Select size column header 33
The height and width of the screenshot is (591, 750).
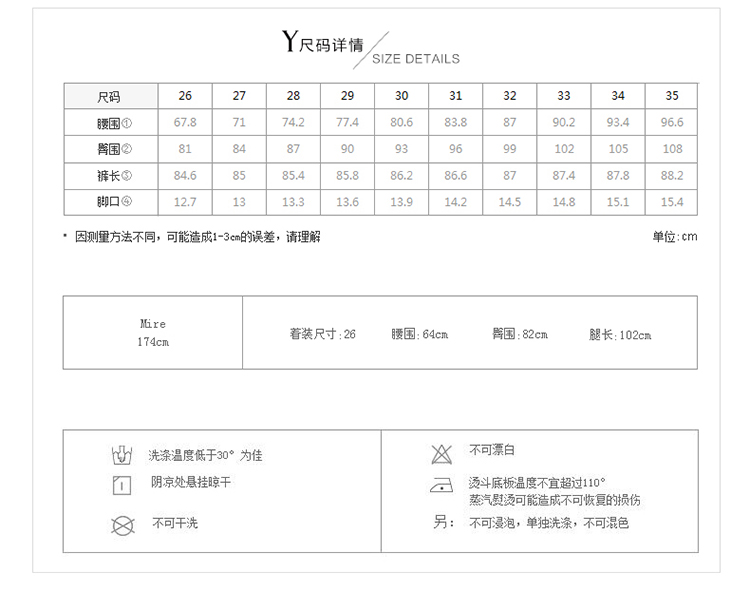click(563, 96)
